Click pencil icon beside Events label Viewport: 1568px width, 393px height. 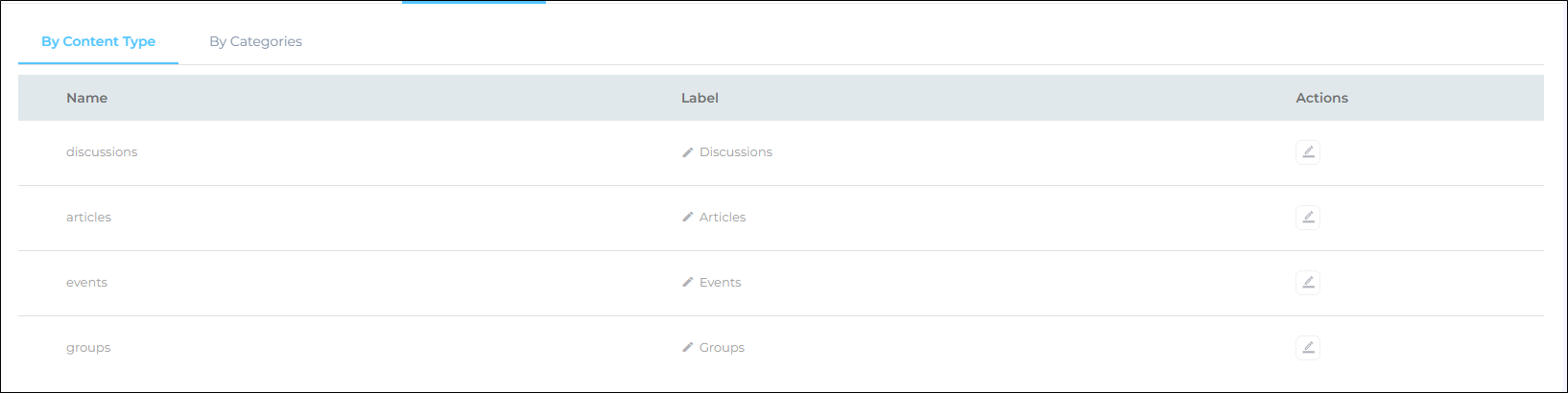click(687, 283)
